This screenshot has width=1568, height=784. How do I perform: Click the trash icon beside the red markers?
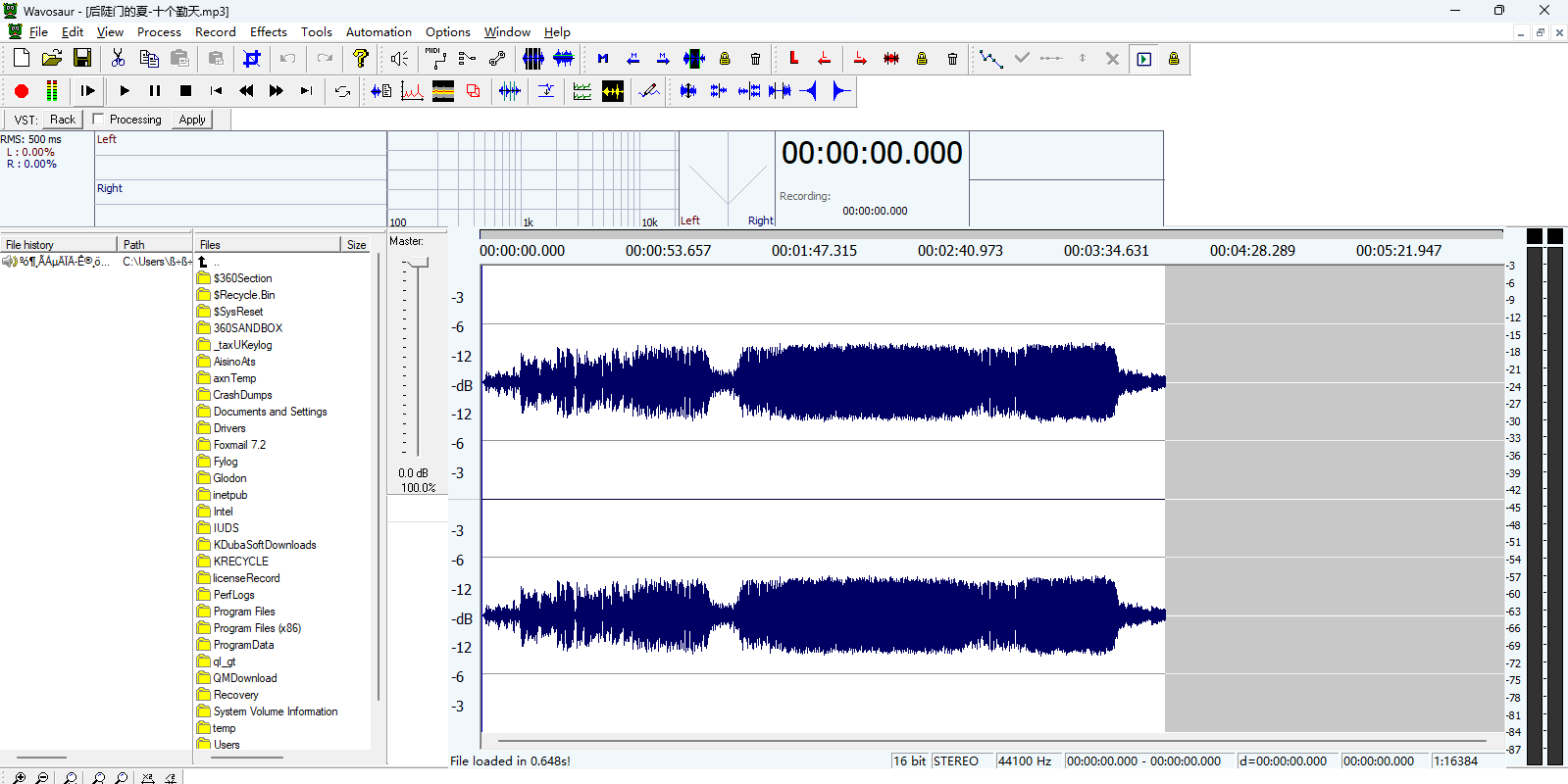(x=952, y=59)
